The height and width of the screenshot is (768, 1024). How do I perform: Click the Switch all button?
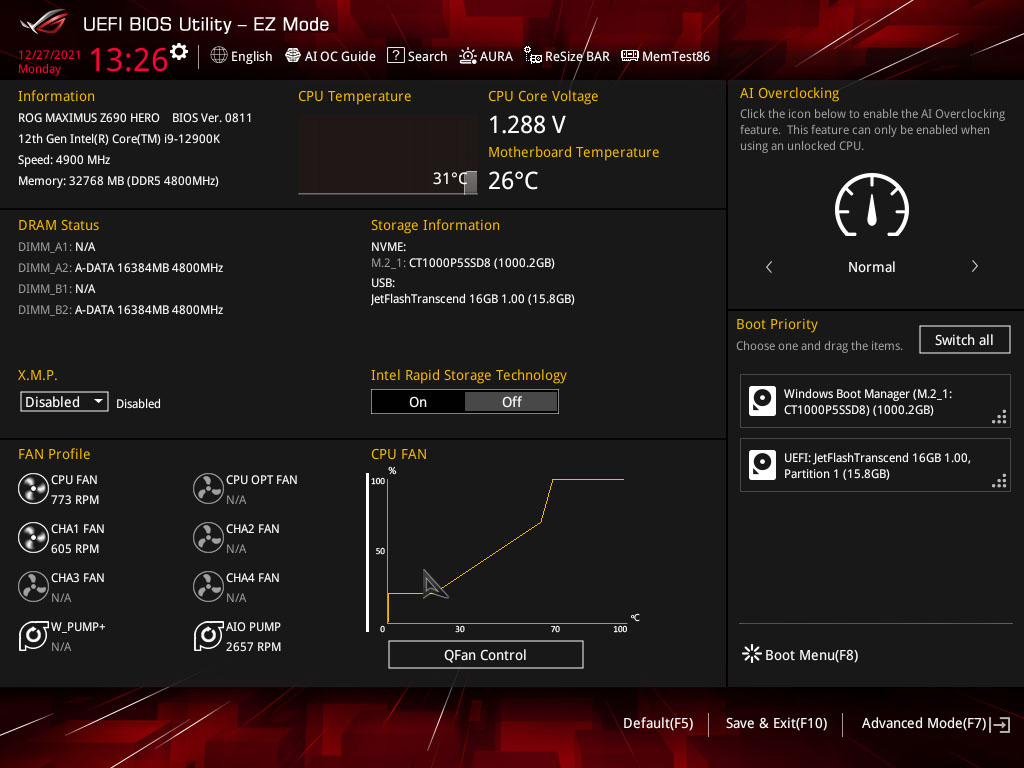pos(964,340)
